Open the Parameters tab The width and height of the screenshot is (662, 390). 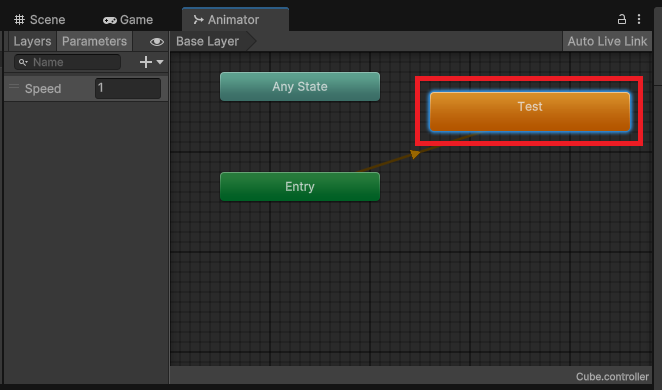(x=95, y=41)
